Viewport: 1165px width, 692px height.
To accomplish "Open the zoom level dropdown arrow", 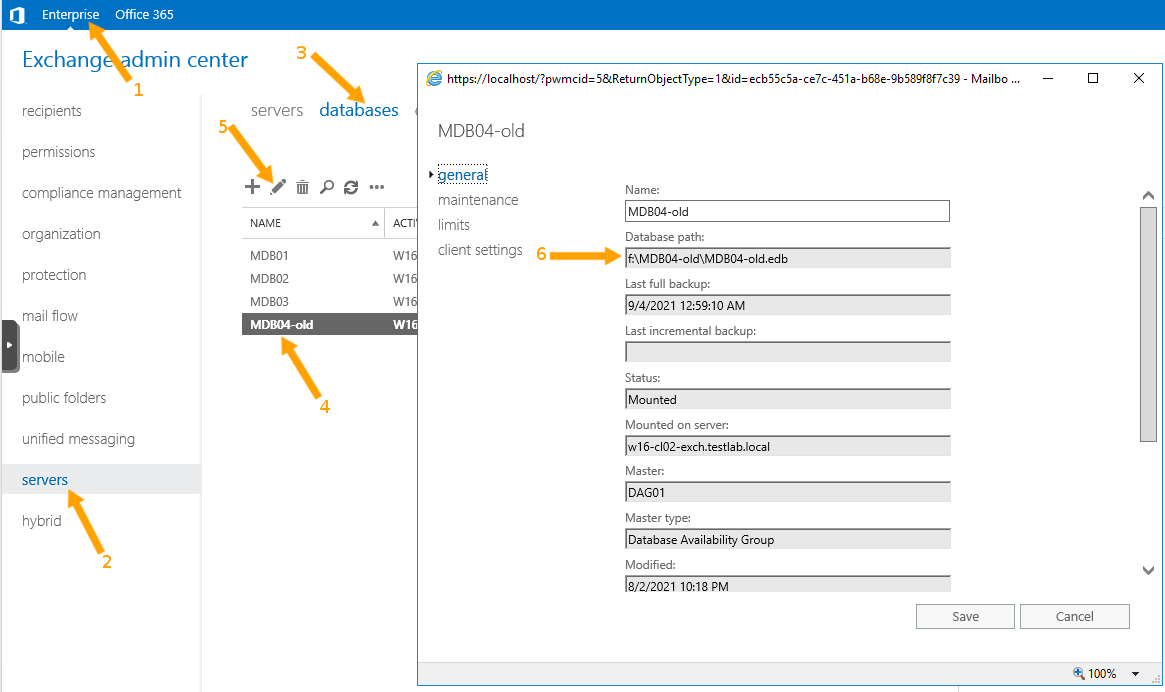I will [x=1135, y=673].
